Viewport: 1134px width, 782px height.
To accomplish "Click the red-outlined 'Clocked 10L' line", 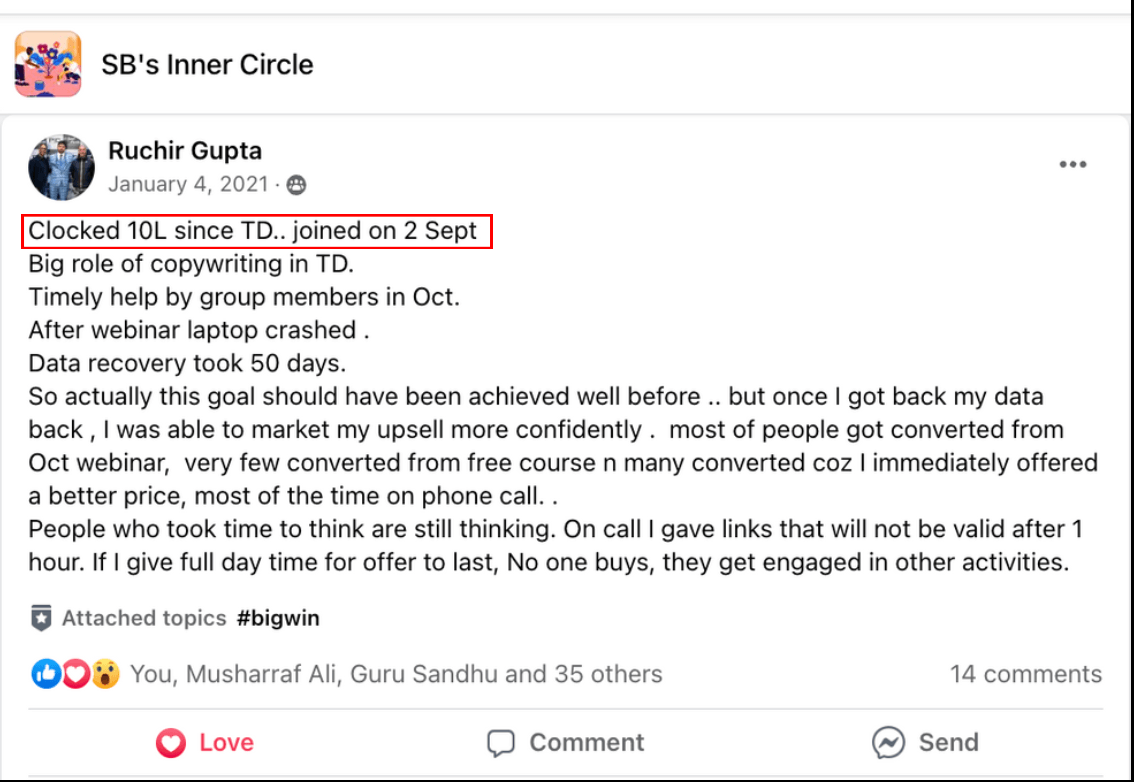I will click(256, 231).
